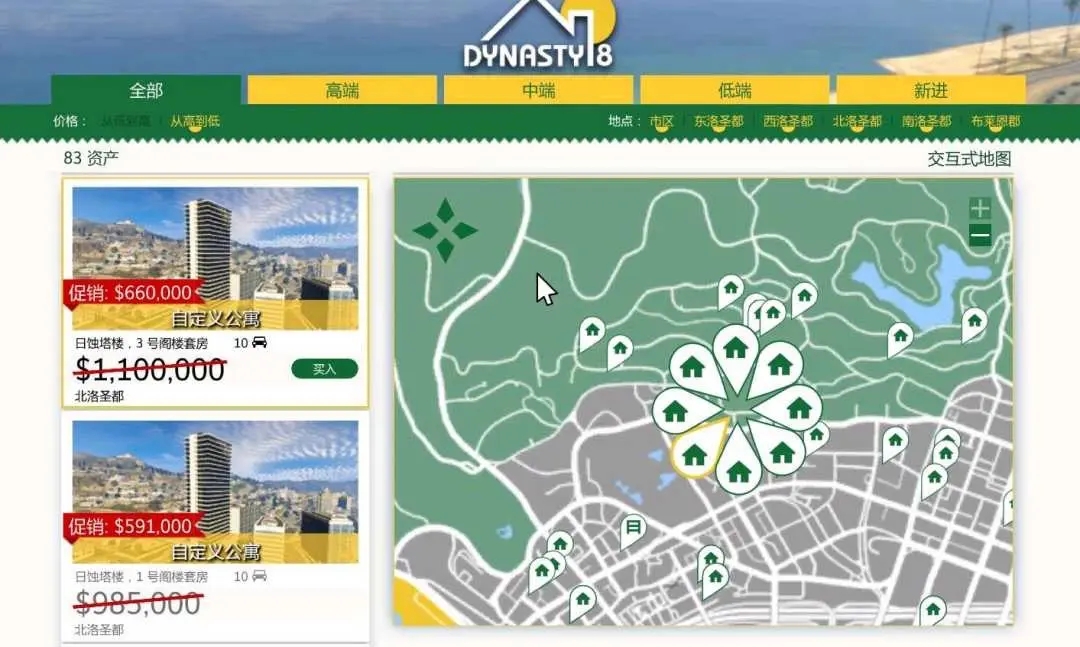Select the crossed-out $985,000 price
This screenshot has height=647, width=1080.
click(x=138, y=603)
